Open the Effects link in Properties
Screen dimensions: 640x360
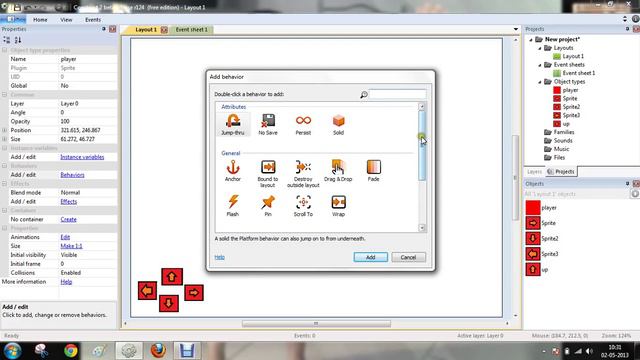click(69, 202)
